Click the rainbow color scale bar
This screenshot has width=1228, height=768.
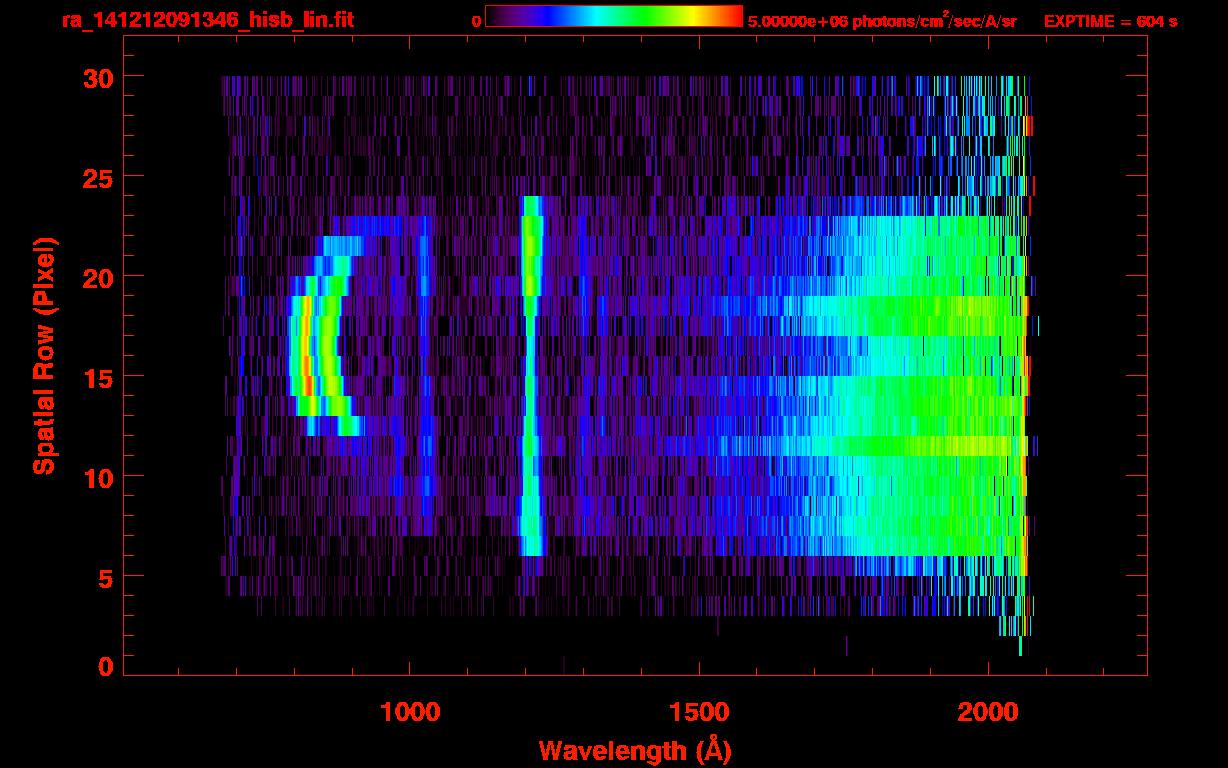(x=614, y=16)
